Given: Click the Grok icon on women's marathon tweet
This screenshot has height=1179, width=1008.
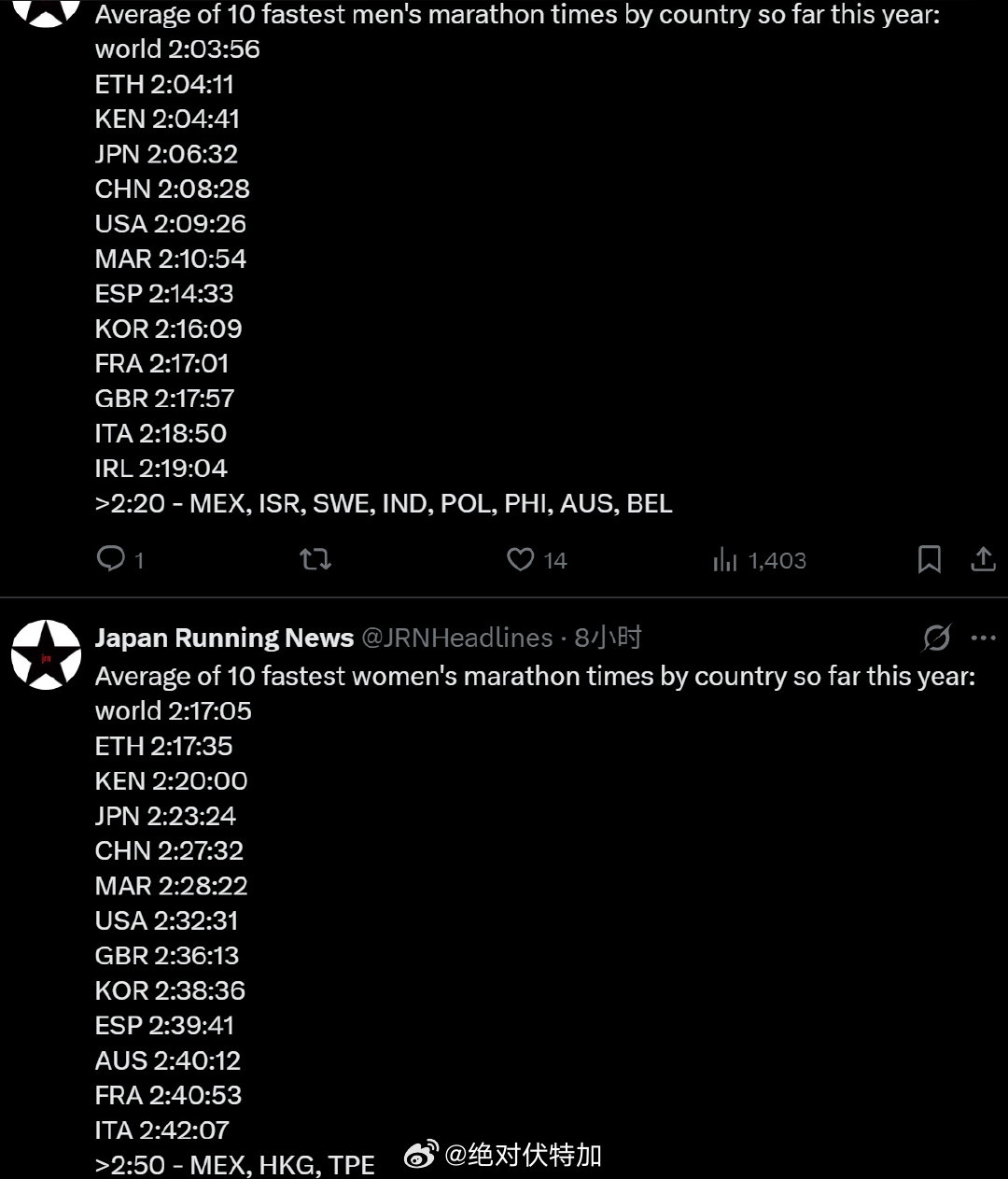Looking at the screenshot, I should (x=936, y=639).
